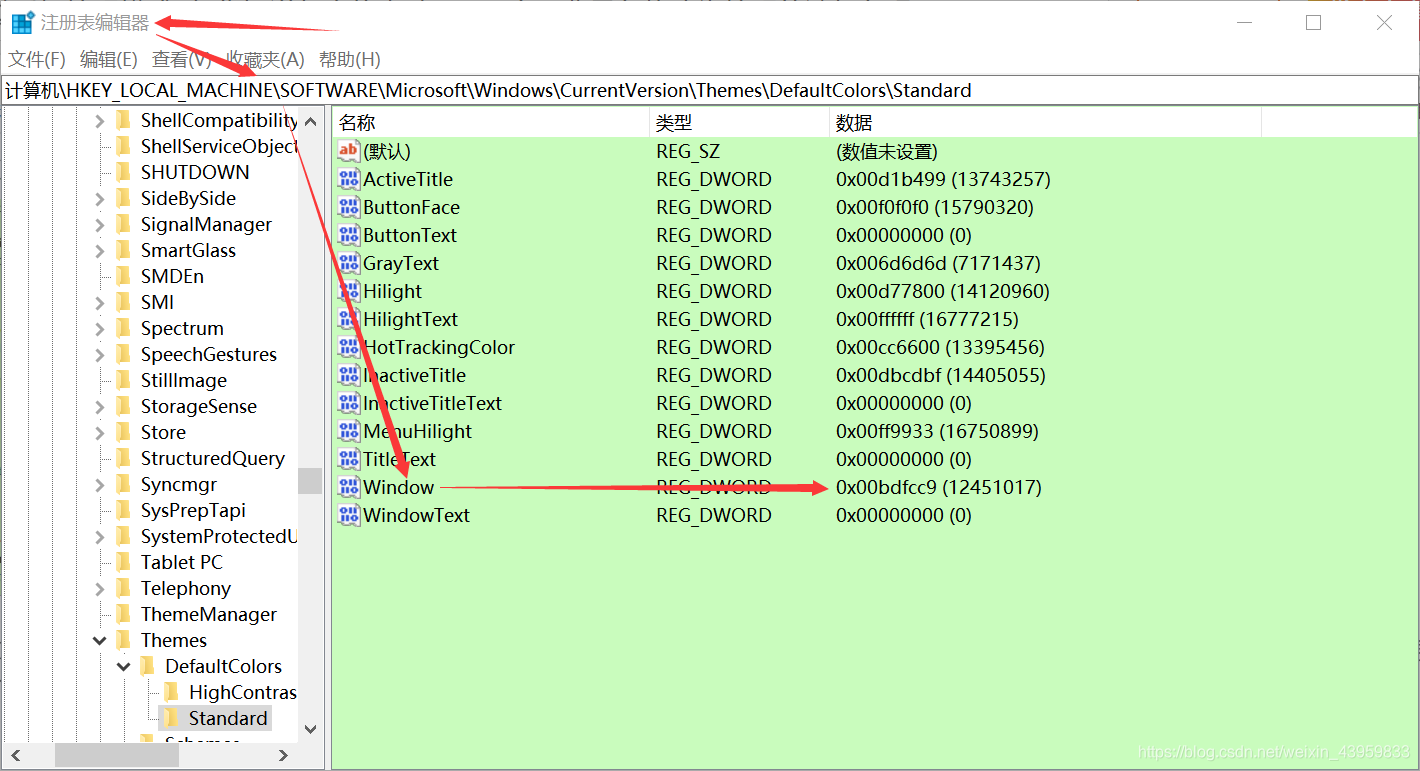
Task: Click the registry path address bar
Action: [710, 90]
